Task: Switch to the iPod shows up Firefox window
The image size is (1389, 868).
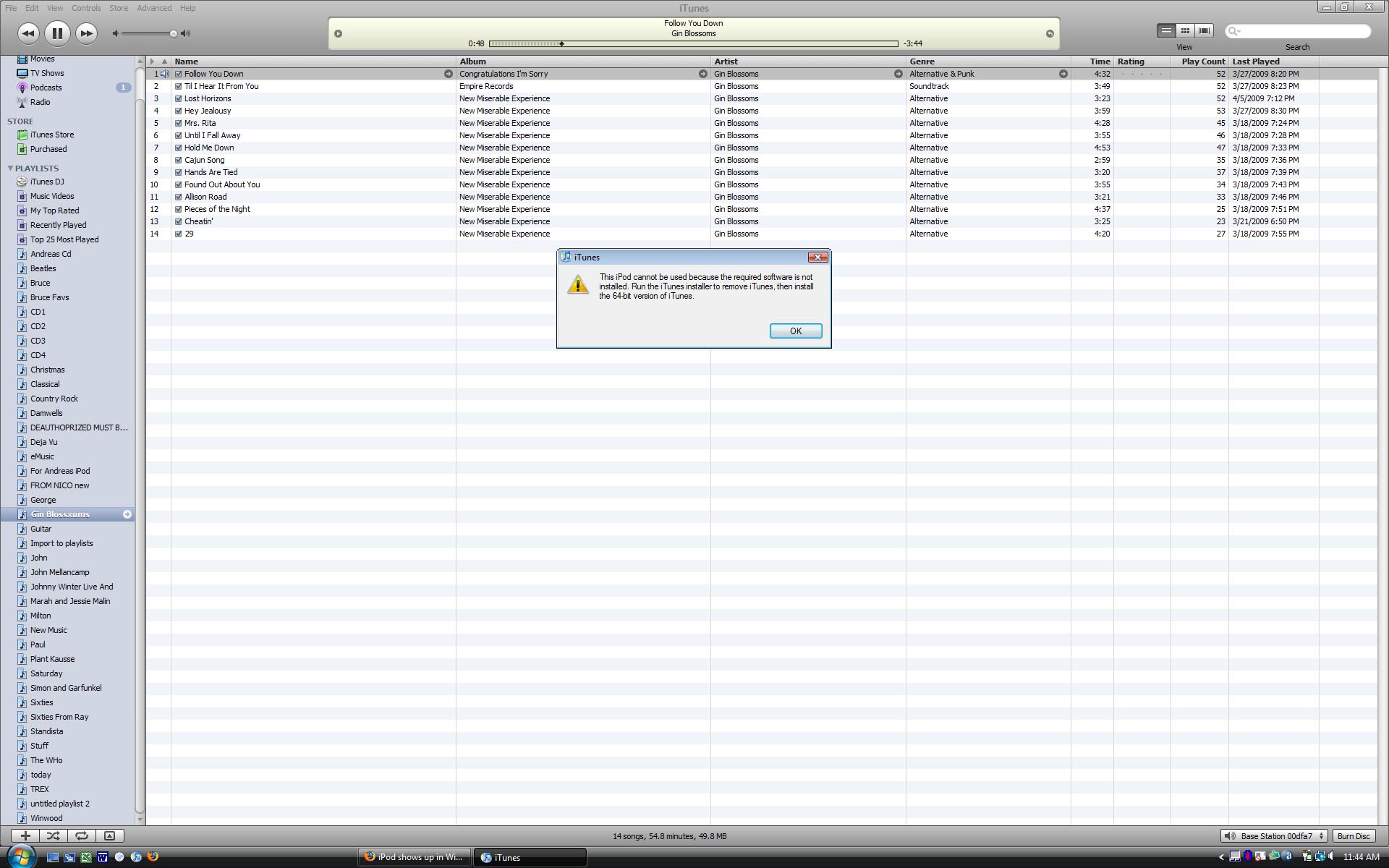Action: point(414,857)
